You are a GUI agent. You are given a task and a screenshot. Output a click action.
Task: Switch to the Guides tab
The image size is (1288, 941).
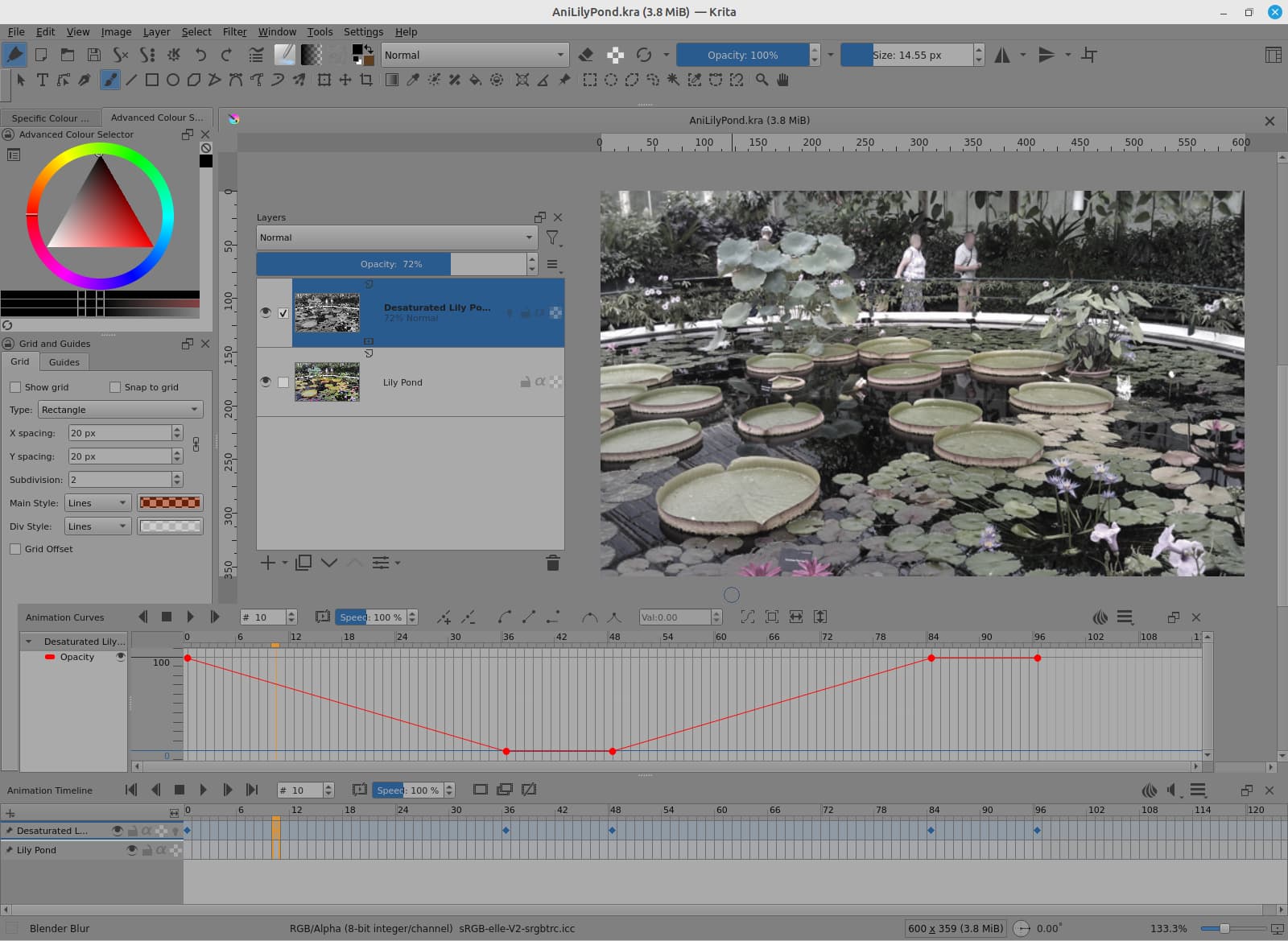(64, 362)
